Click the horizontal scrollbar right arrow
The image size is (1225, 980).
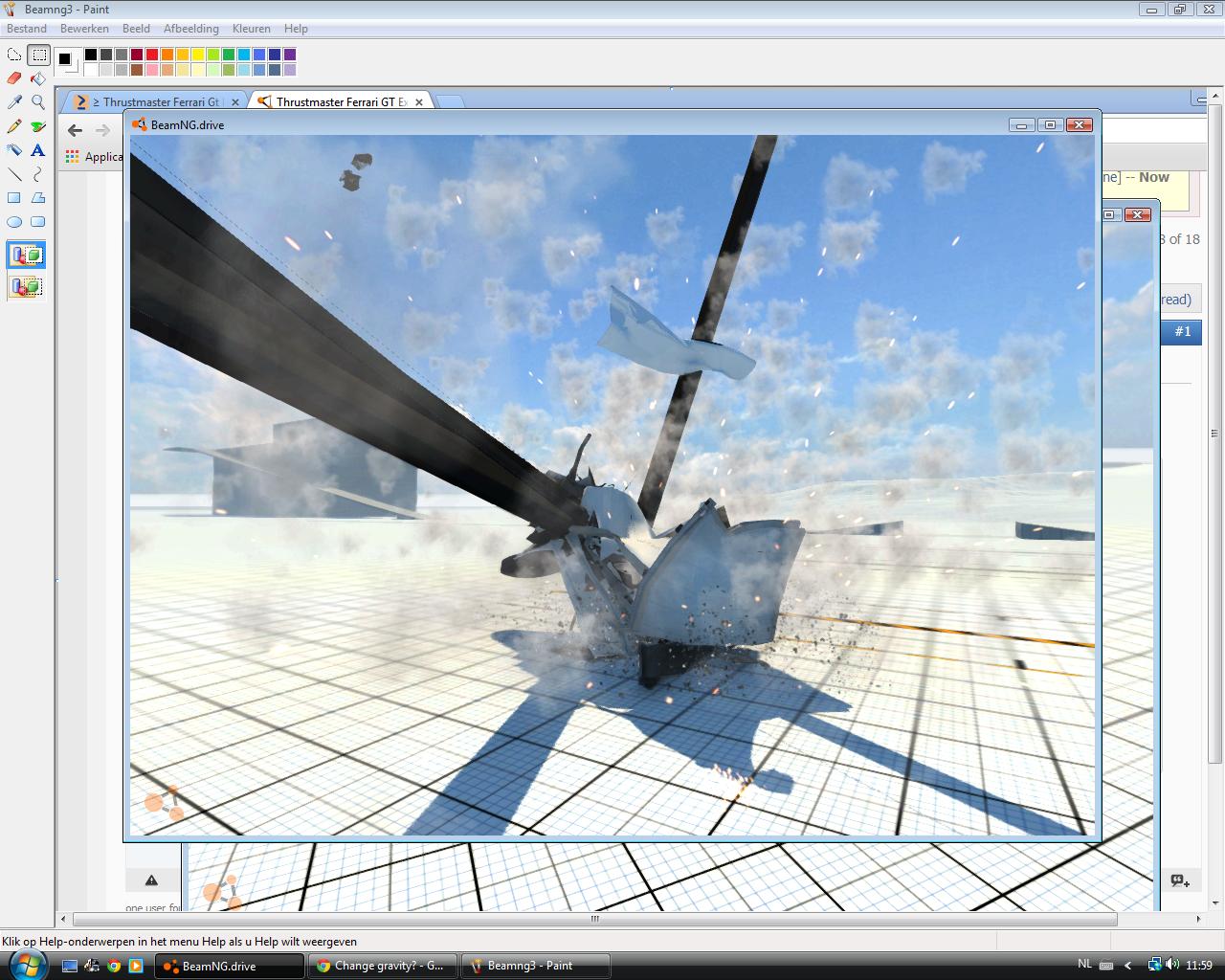pos(1200,919)
